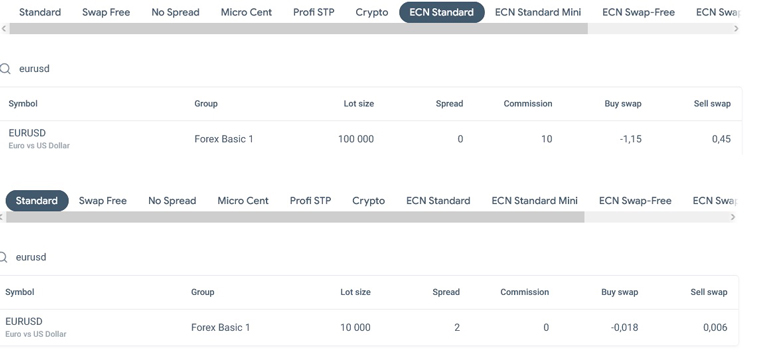The height and width of the screenshot is (361, 770).
Task: Click EURUSD symbol row with lot size 100 000
Action: (371, 139)
